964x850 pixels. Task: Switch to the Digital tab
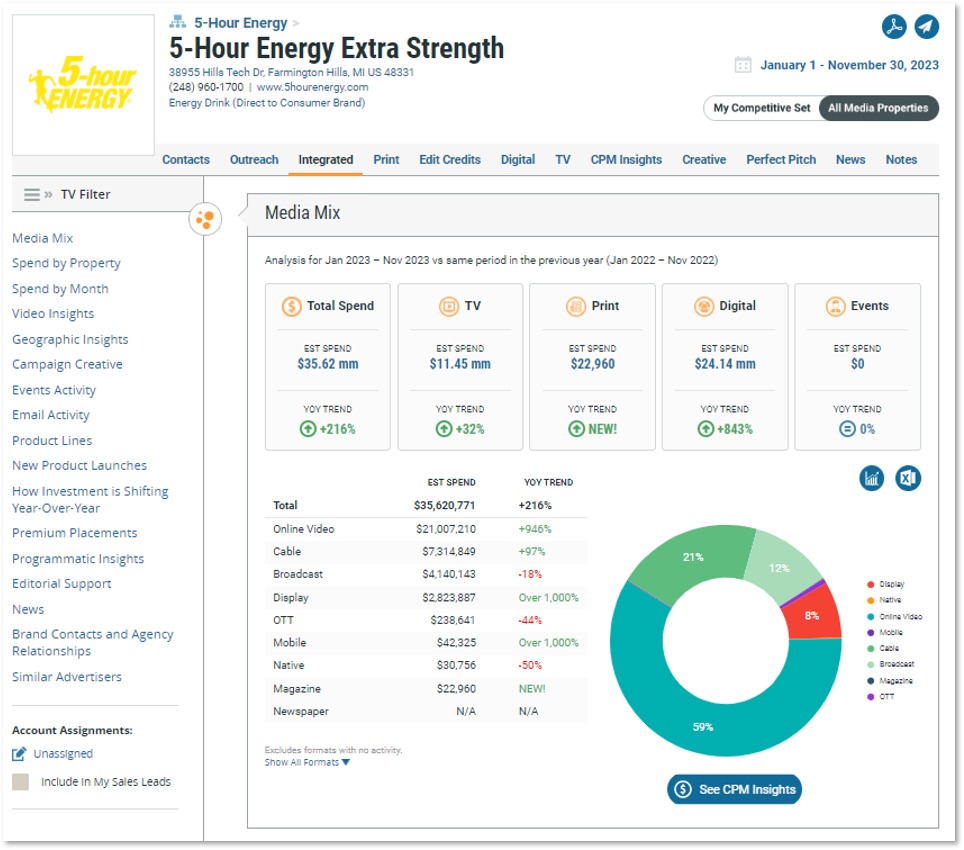click(x=518, y=160)
